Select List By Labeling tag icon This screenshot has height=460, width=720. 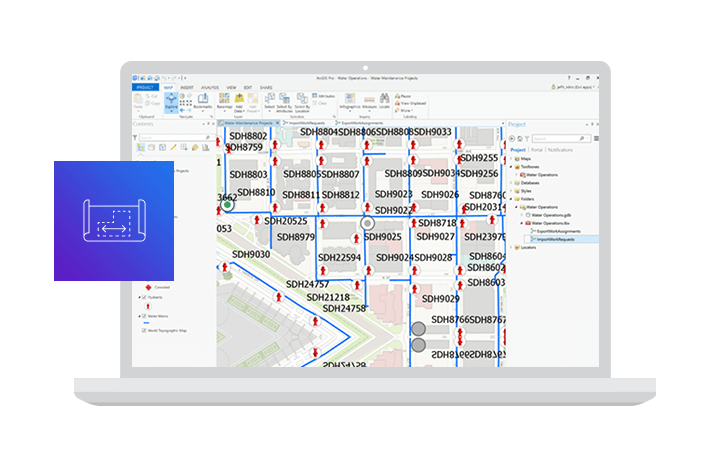tap(195, 147)
